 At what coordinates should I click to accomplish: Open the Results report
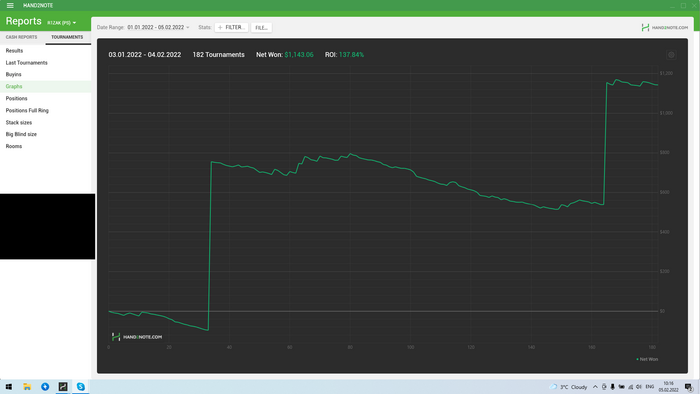(46, 51)
